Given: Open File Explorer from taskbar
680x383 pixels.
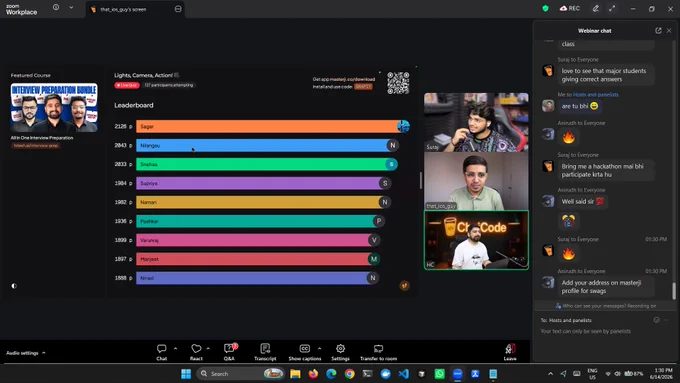Looking at the screenshot, I should 295,374.
